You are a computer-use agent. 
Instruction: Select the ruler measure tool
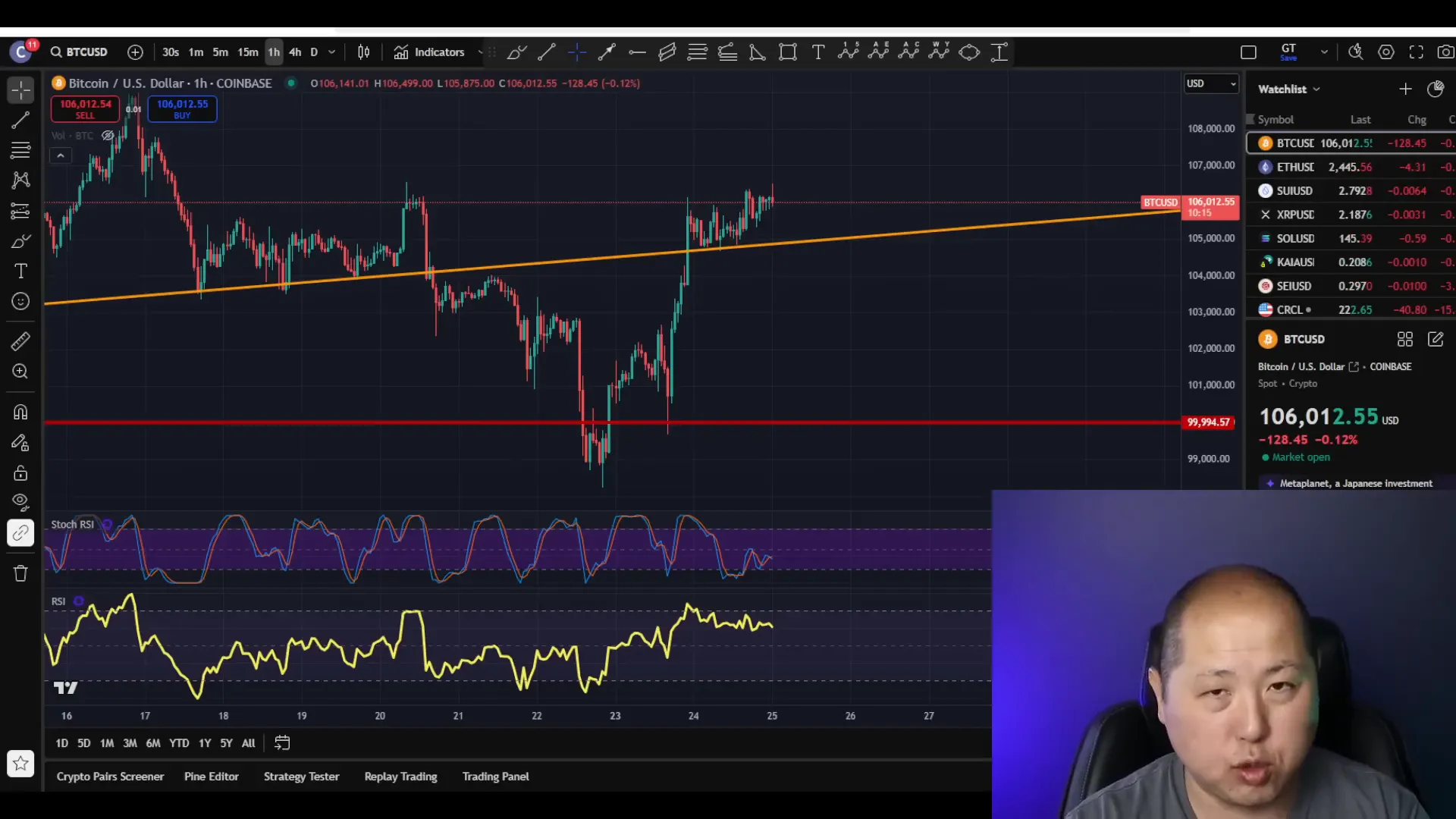tap(20, 341)
